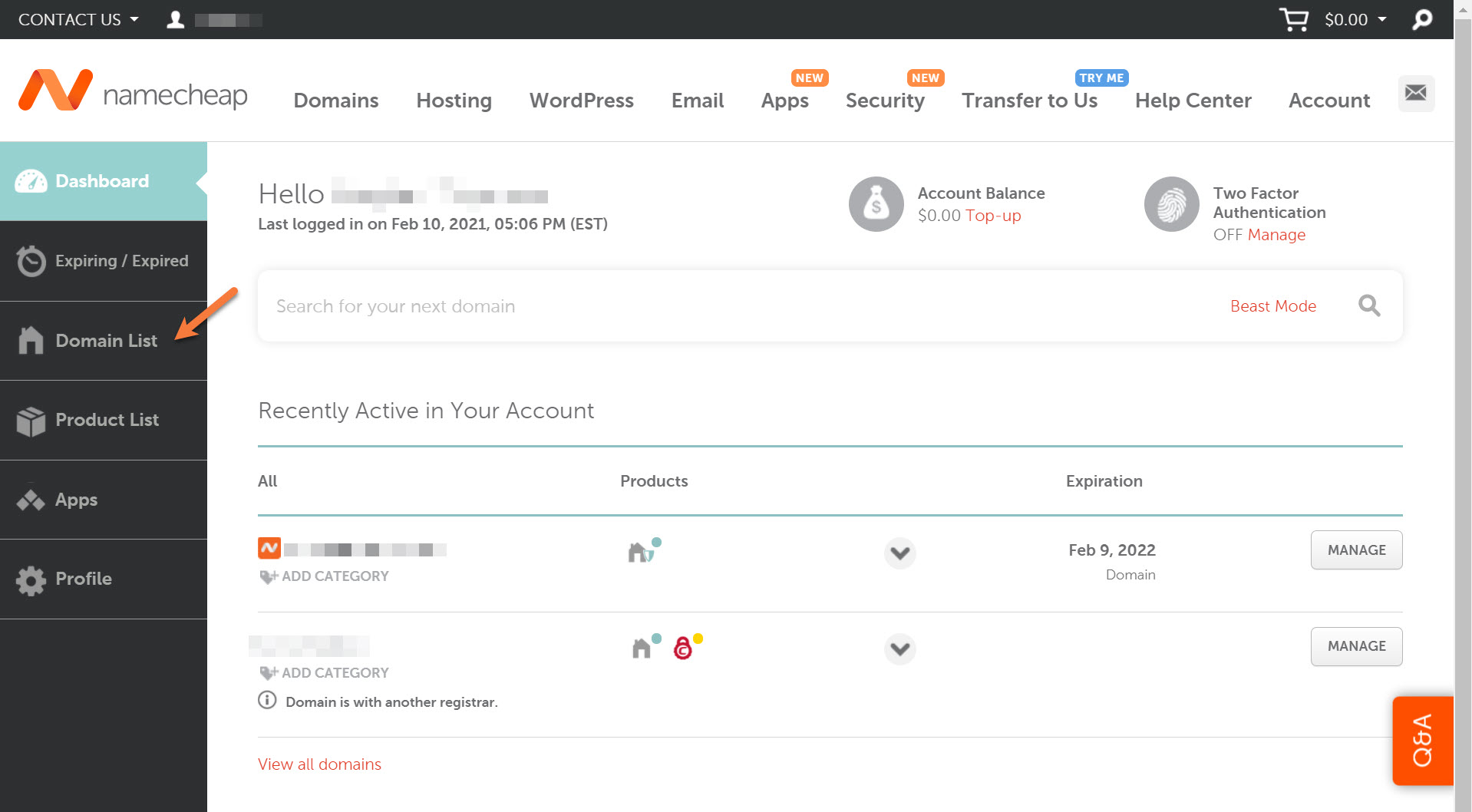
Task: Open the Hosting menu item
Action: [453, 101]
